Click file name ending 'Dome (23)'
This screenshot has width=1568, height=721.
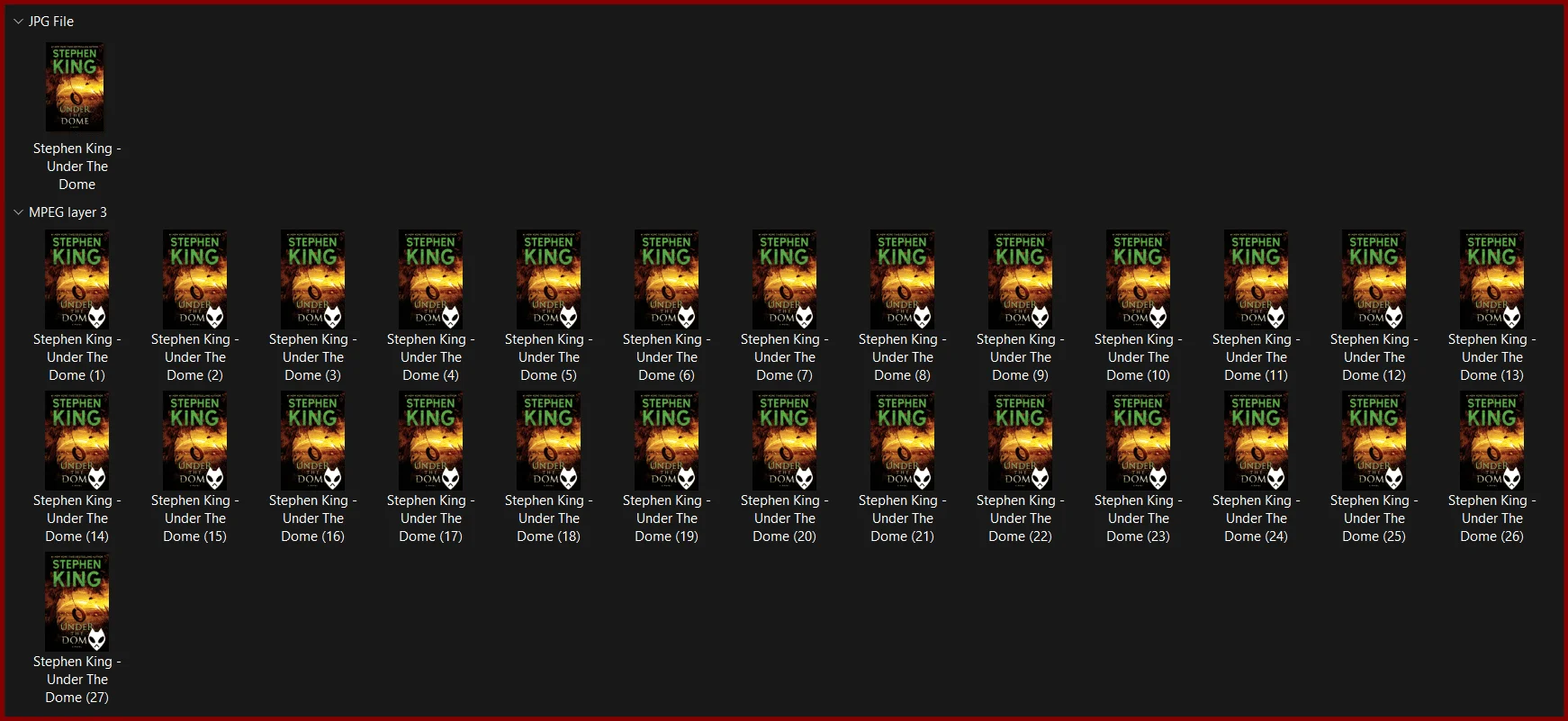point(1139,518)
